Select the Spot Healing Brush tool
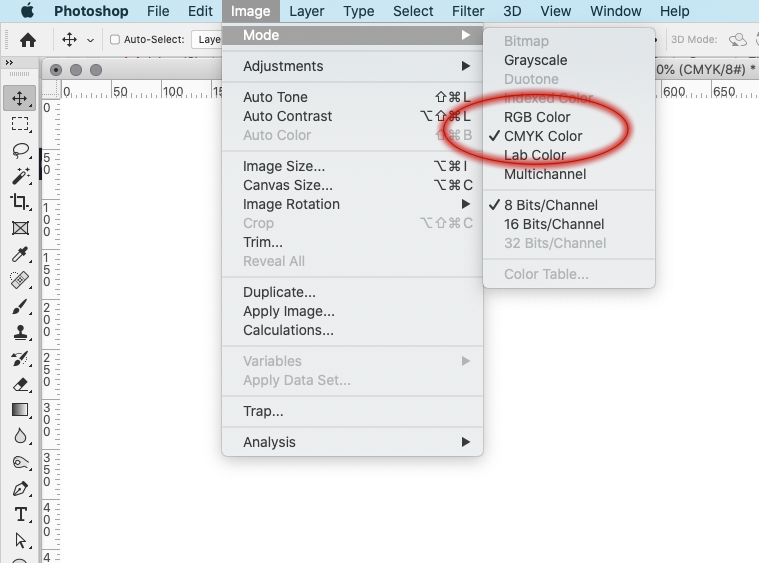 (20, 280)
